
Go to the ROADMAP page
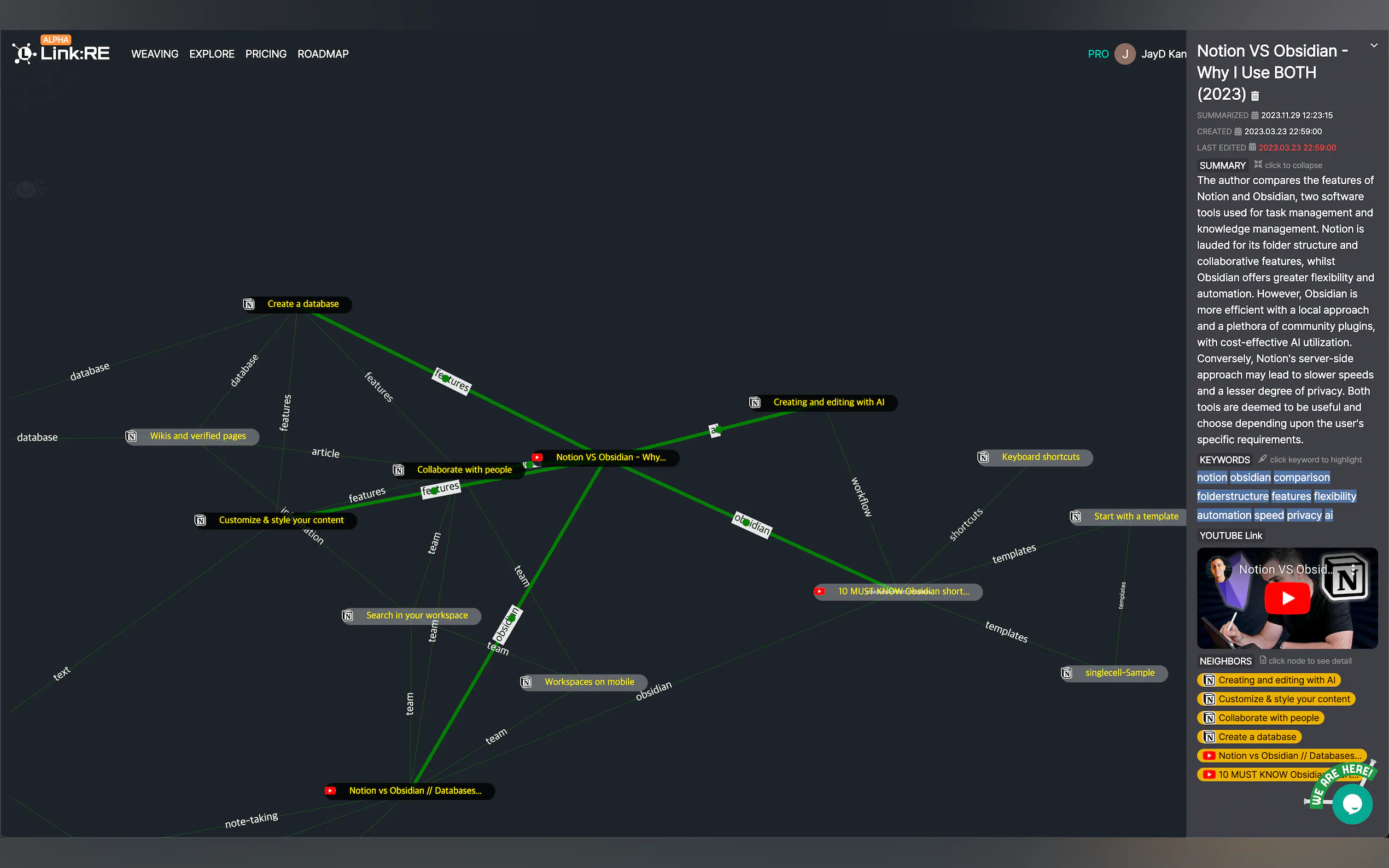click(x=323, y=54)
